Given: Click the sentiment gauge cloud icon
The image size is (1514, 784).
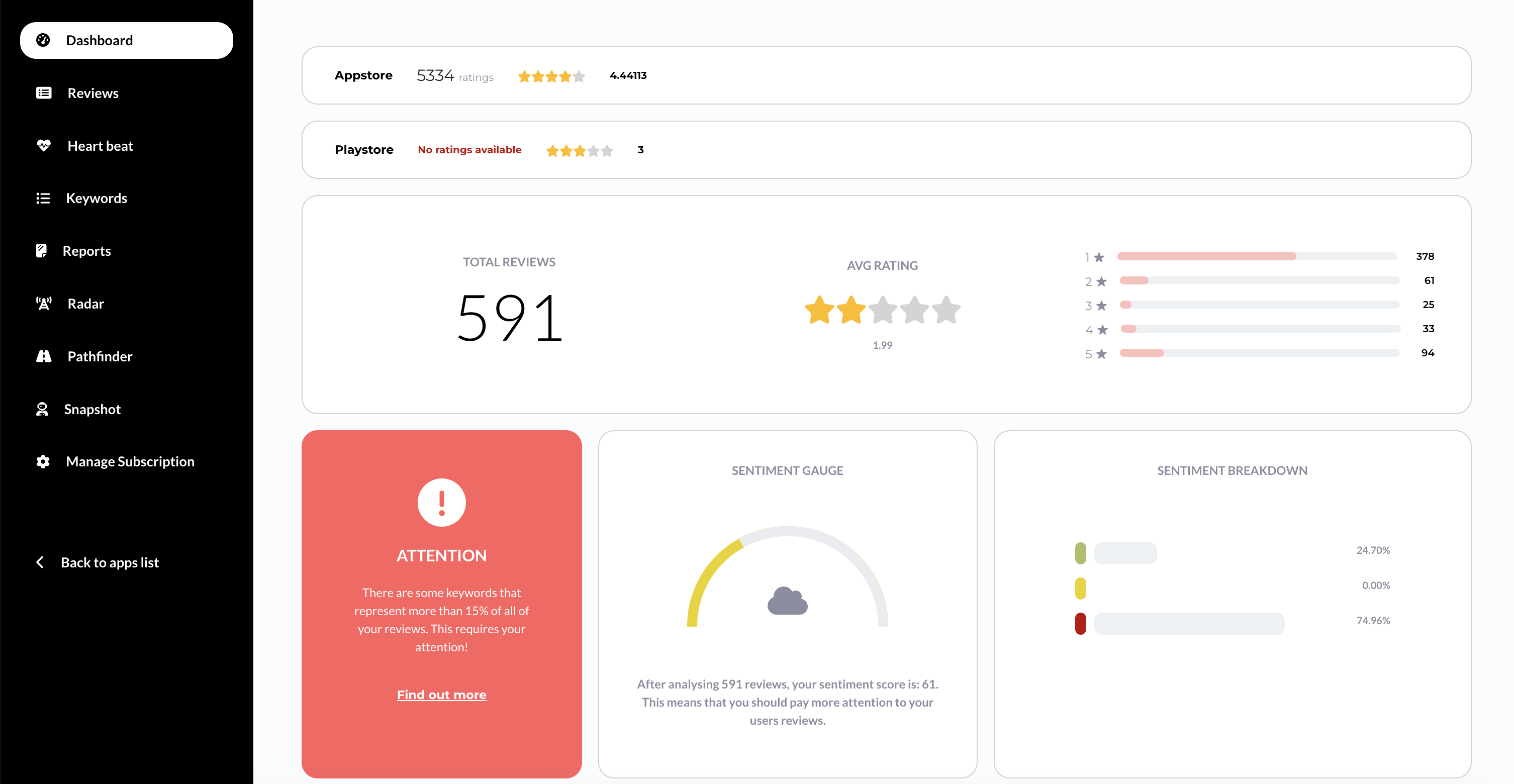Looking at the screenshot, I should pos(787,601).
